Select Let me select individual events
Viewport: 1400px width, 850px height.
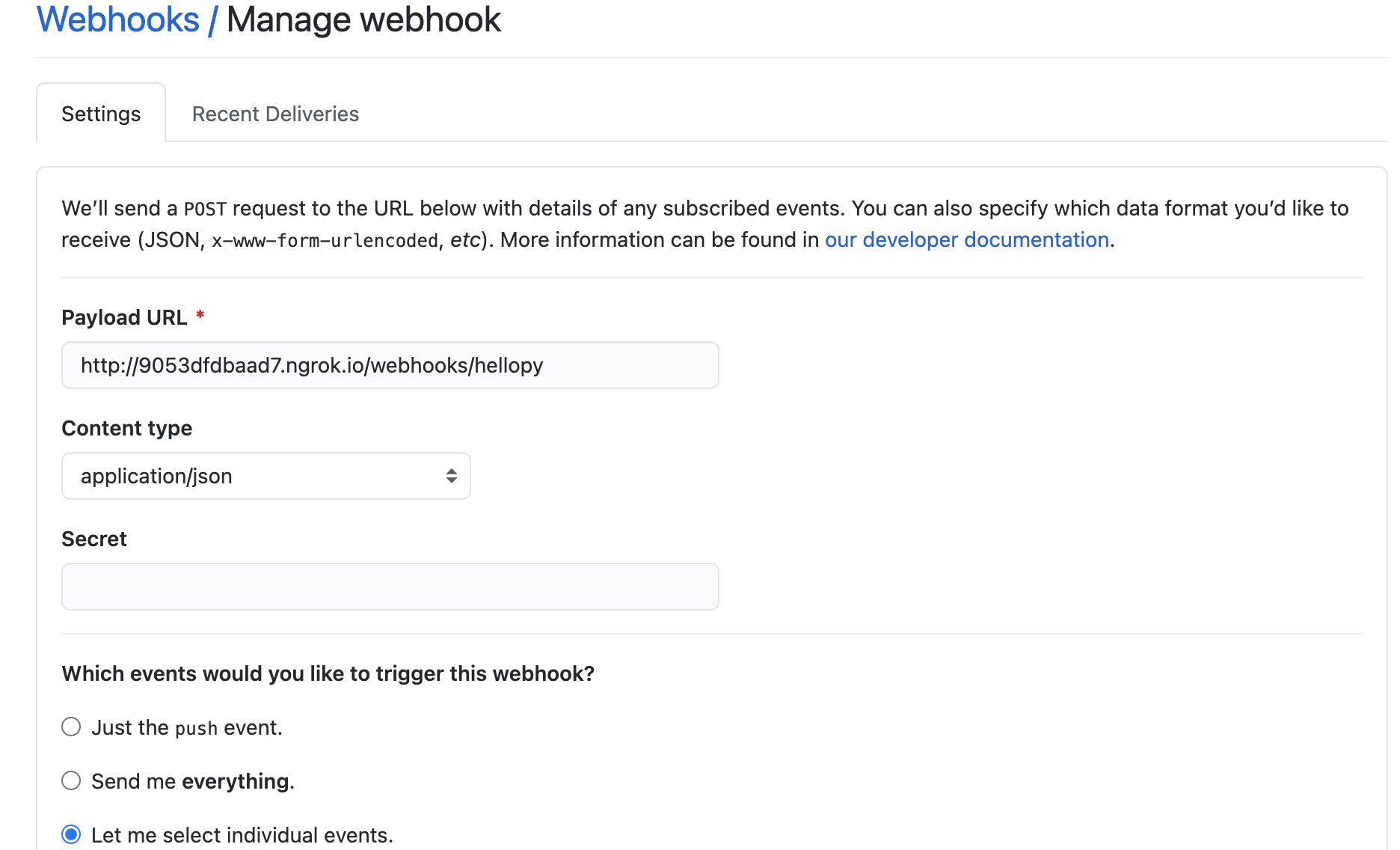point(71,834)
